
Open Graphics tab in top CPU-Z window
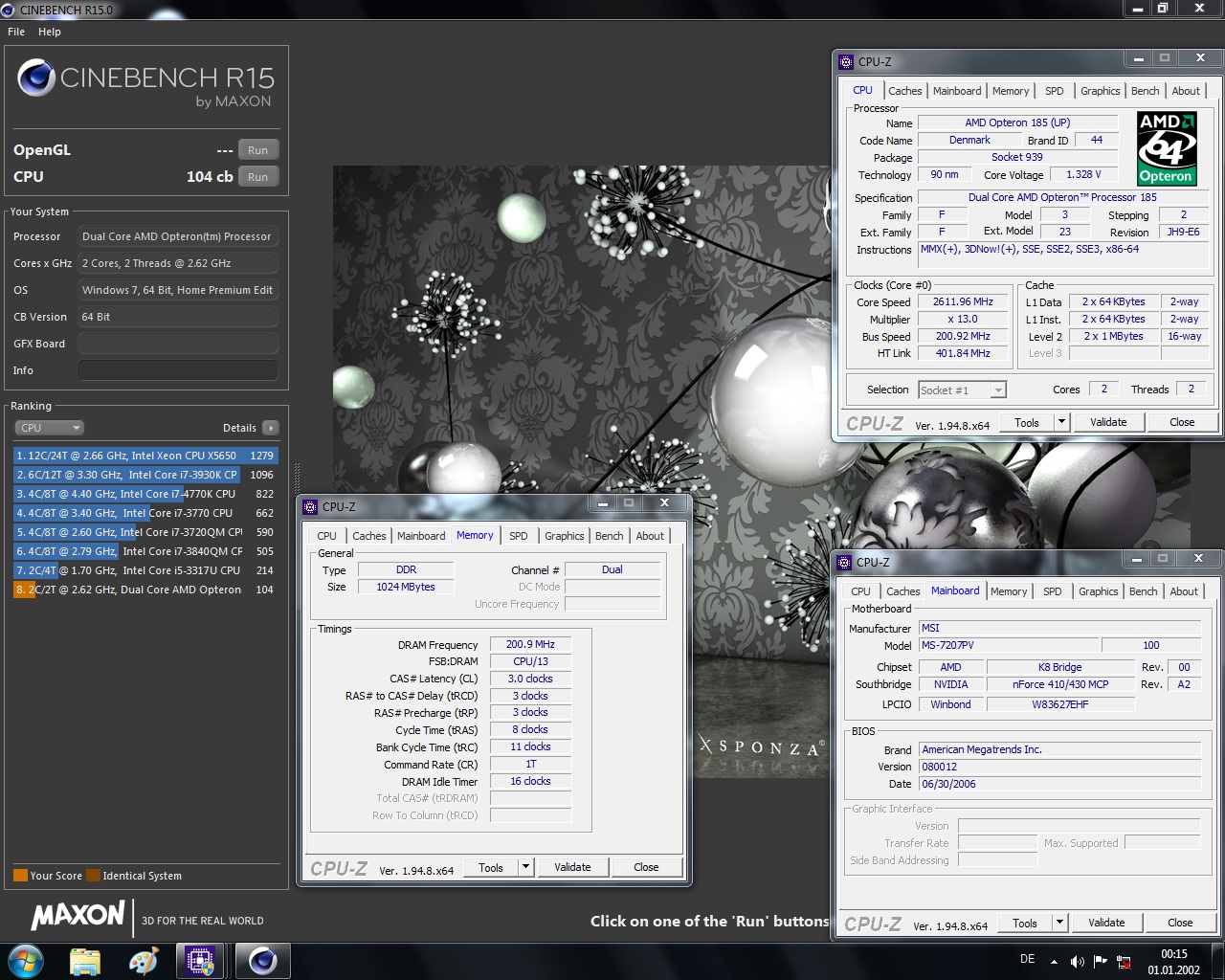click(x=1100, y=91)
